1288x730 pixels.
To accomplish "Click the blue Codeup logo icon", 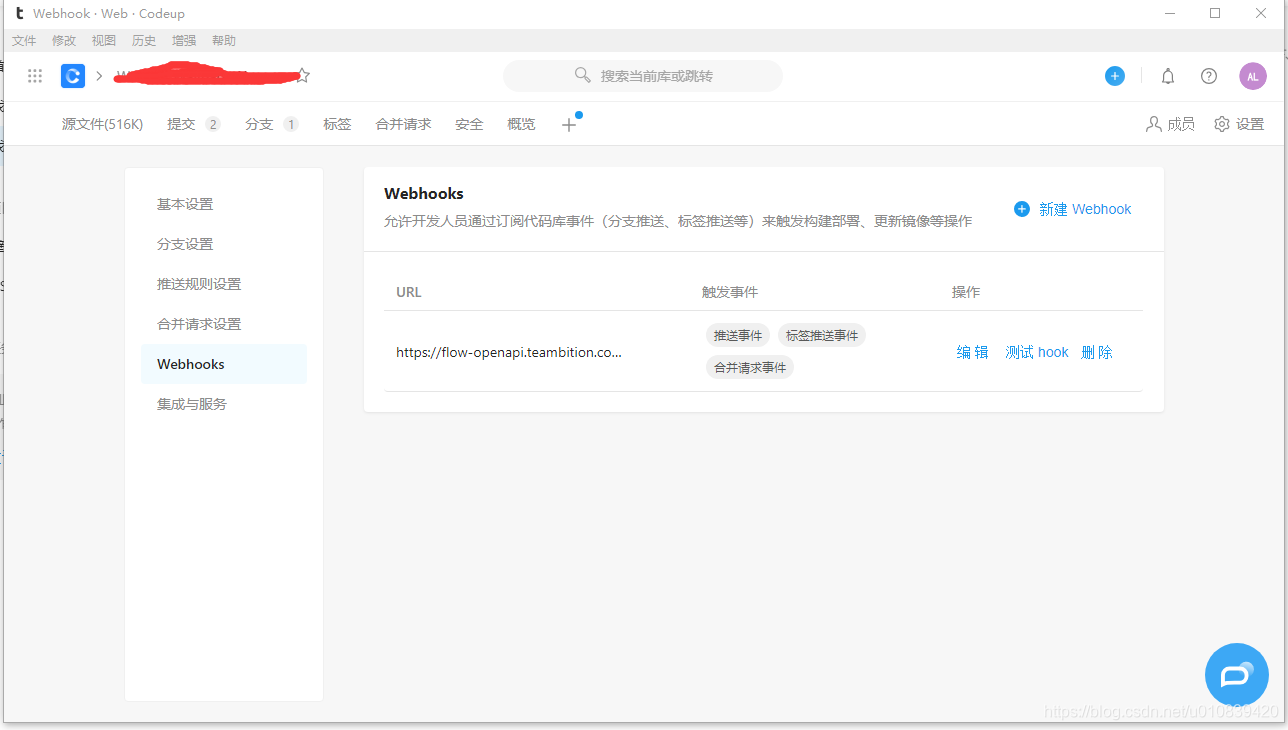I will (73, 76).
